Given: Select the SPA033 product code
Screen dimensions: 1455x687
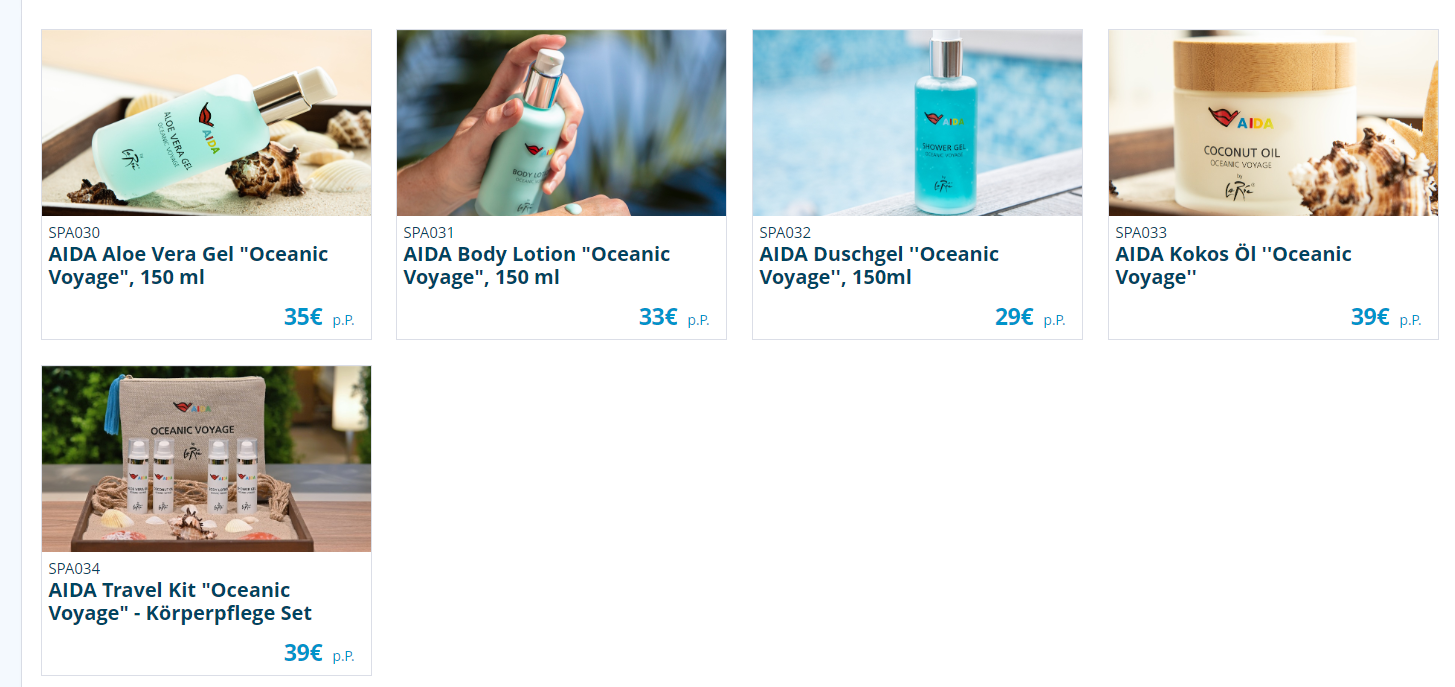Looking at the screenshot, I should pos(1141,233).
